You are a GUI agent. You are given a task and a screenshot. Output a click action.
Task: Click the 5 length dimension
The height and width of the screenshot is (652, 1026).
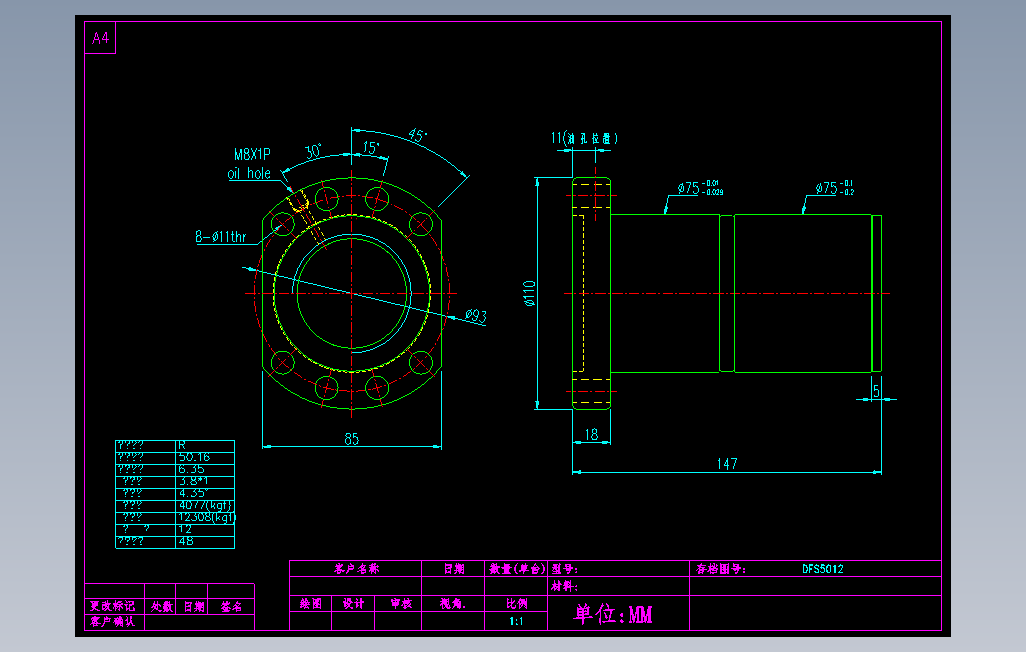876,391
